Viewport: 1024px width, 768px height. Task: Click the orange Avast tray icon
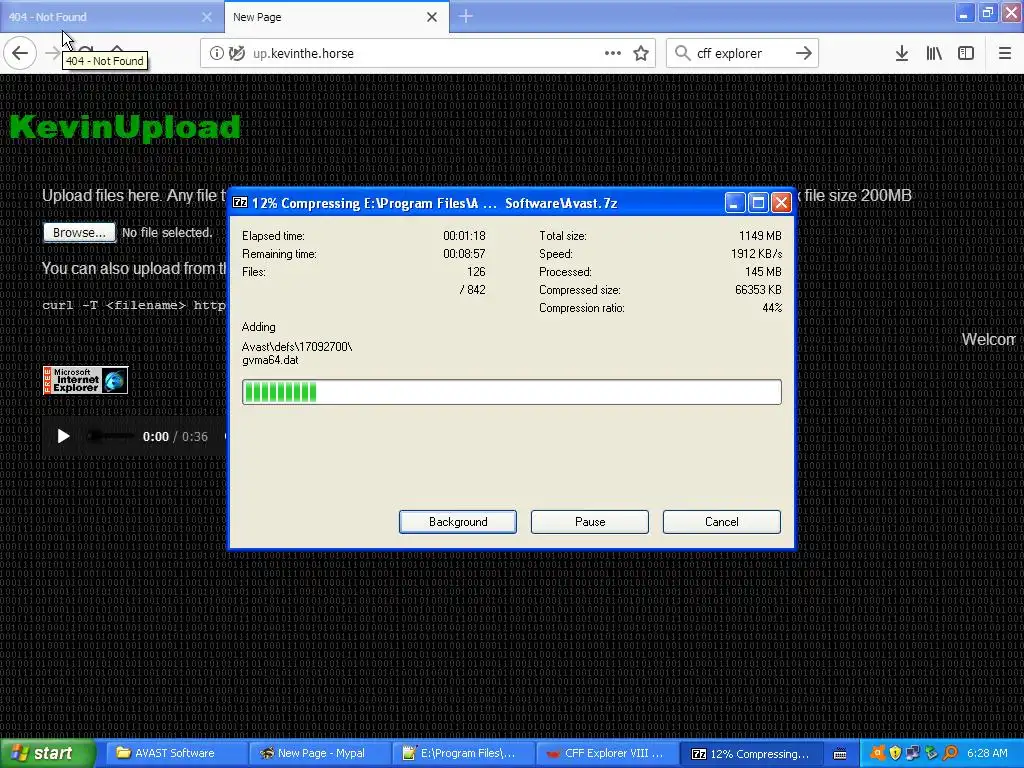click(878, 753)
